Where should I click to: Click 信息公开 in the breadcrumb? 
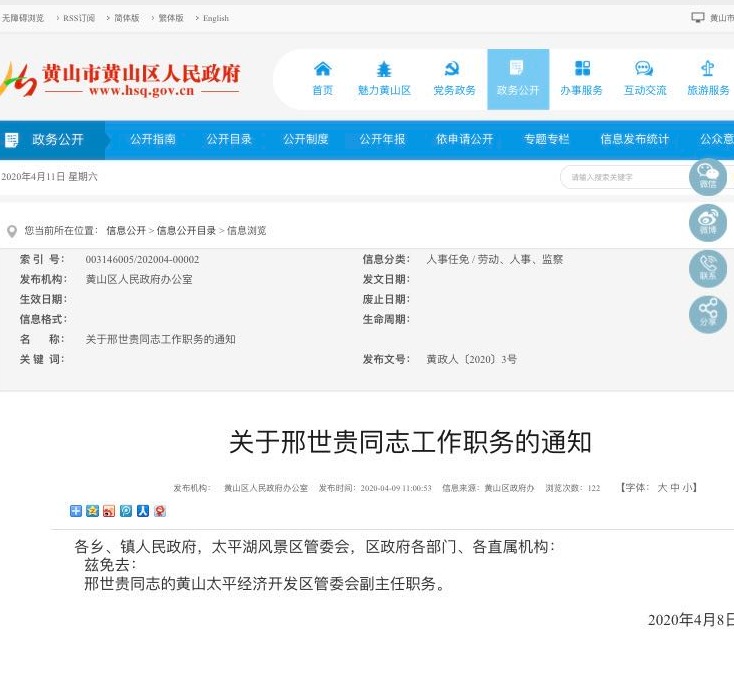126,231
